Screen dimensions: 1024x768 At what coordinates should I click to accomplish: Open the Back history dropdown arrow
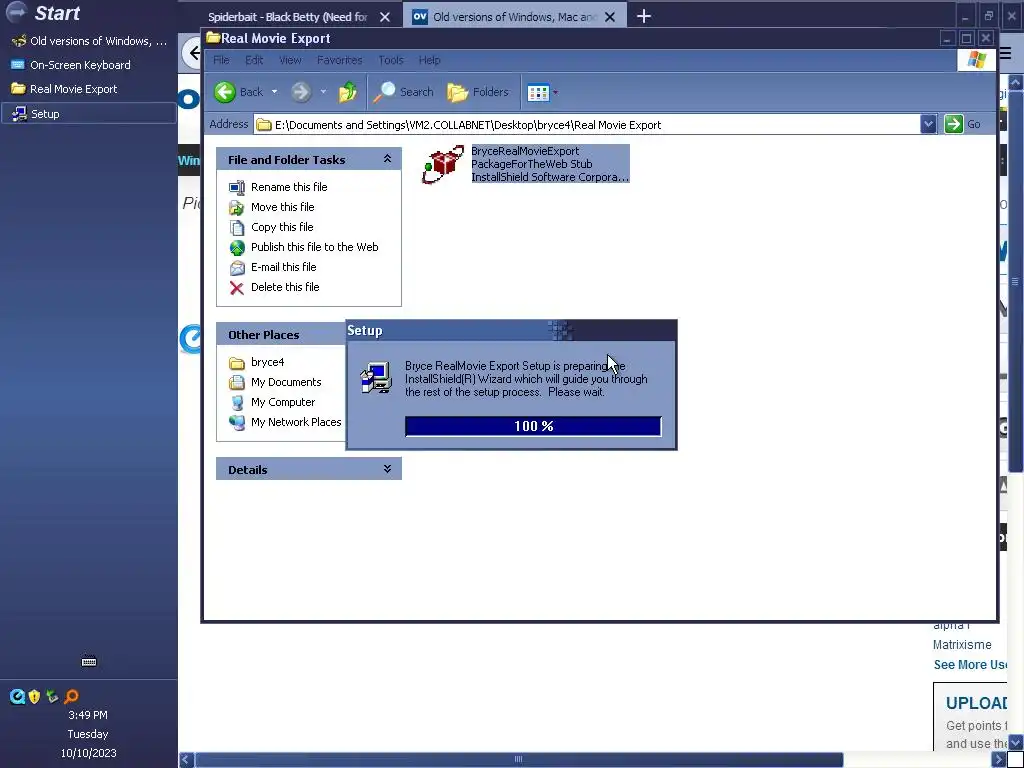(x=274, y=92)
